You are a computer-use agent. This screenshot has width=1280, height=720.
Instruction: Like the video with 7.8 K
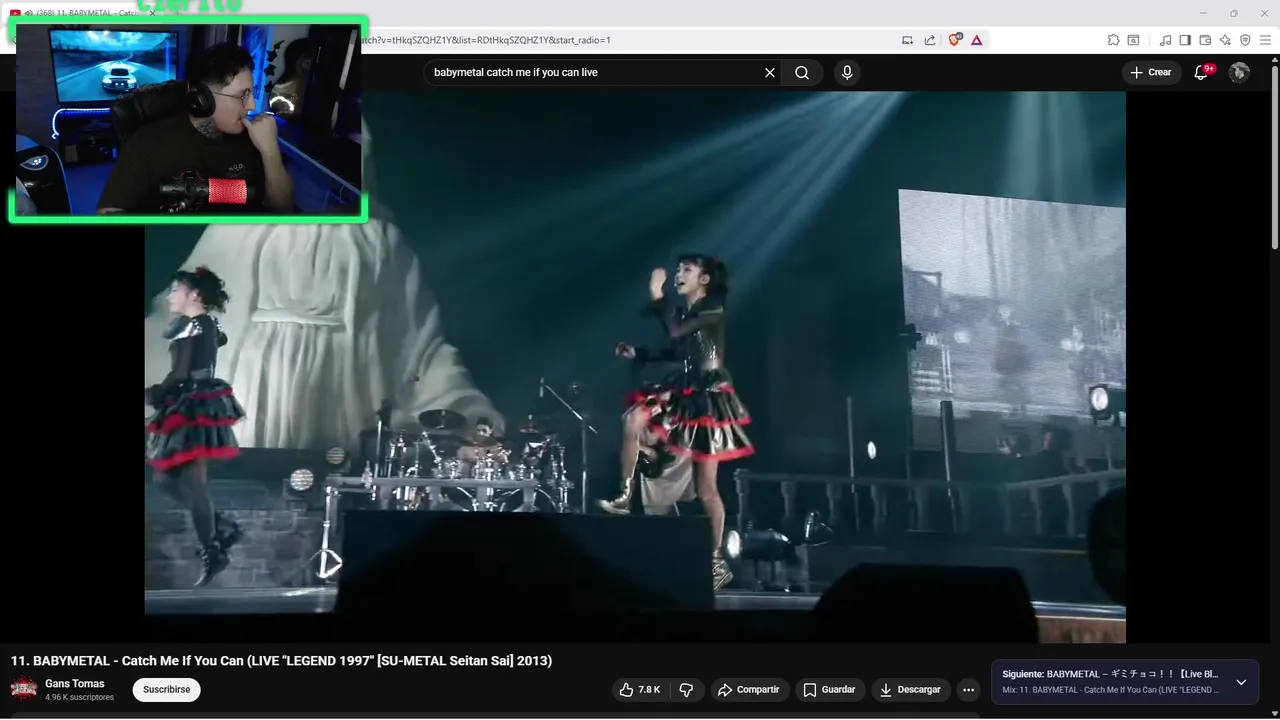pos(639,690)
